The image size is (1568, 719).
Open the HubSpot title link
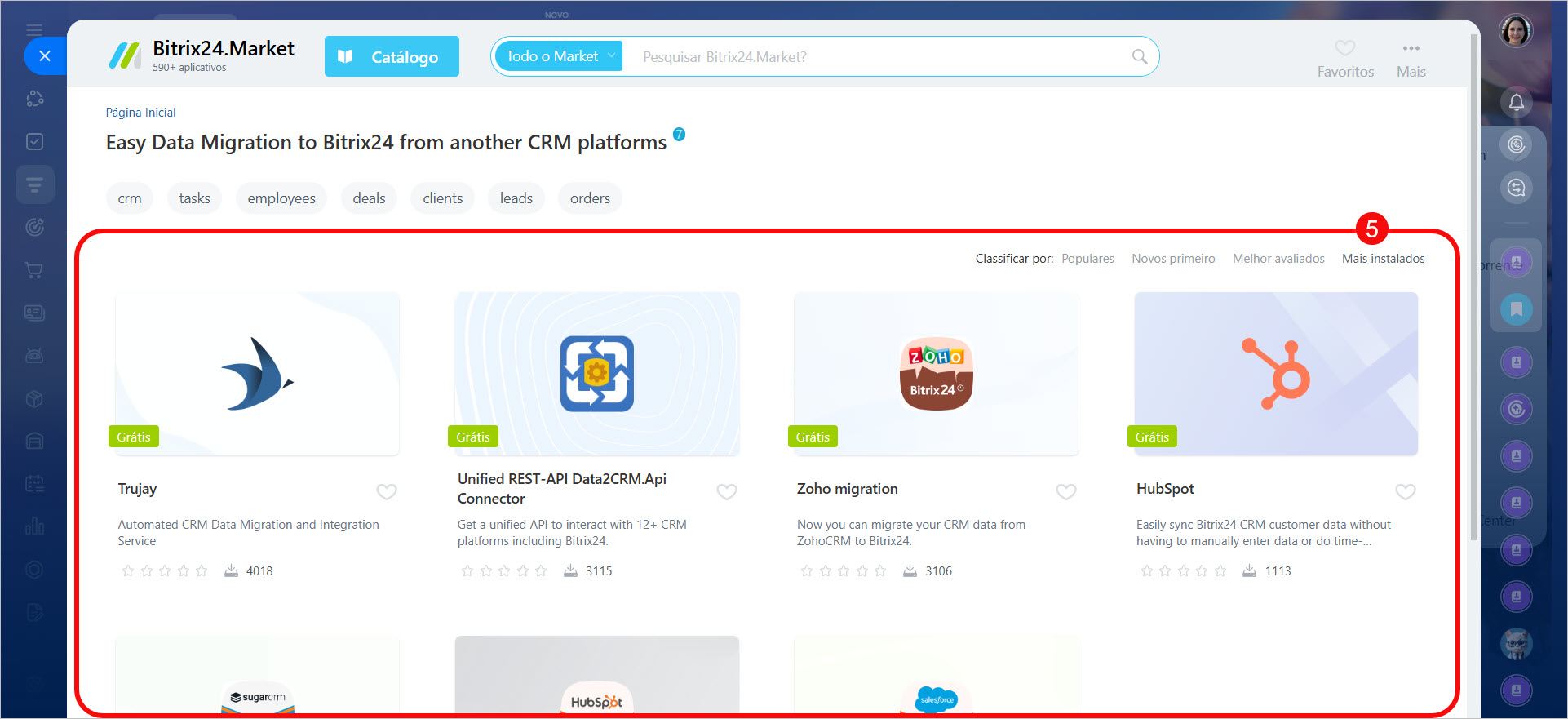[1165, 489]
